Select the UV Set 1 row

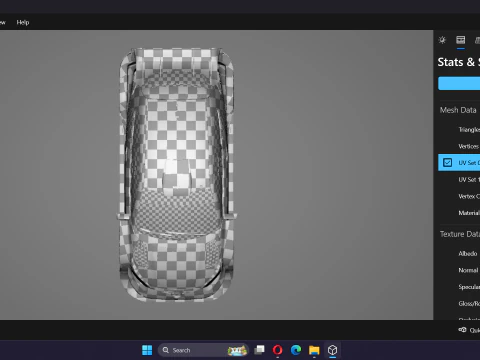459,180
